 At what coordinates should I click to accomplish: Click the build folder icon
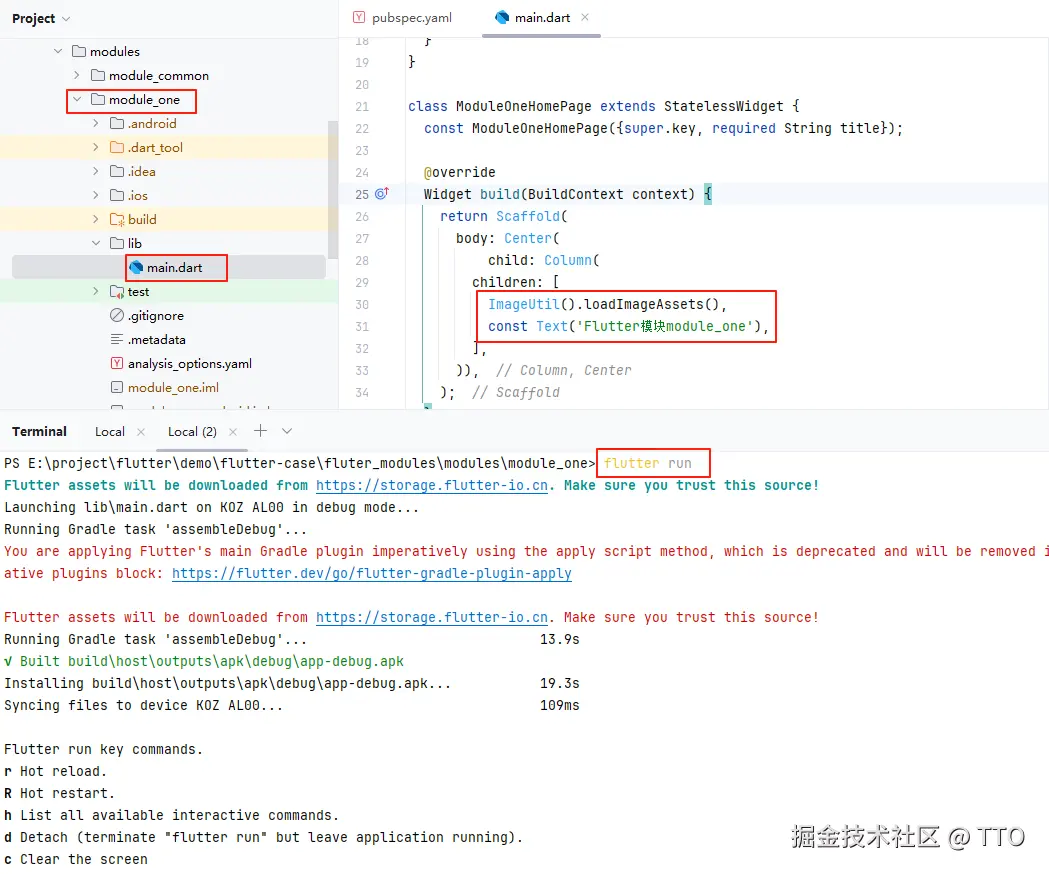coord(116,220)
